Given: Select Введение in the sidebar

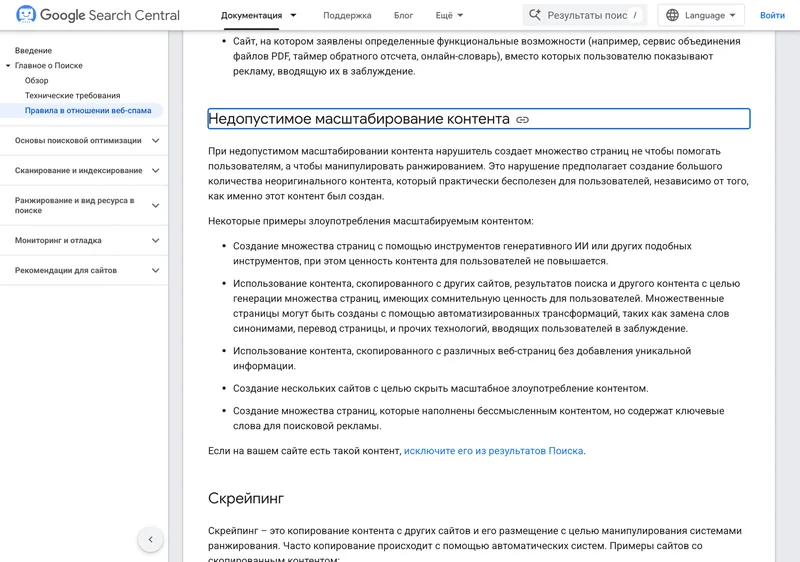Looking at the screenshot, I should click(x=33, y=50).
